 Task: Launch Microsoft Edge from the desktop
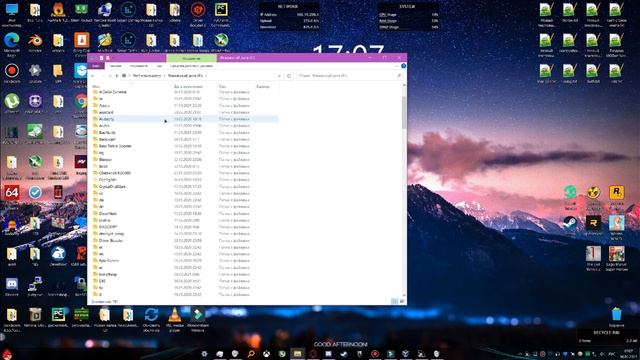11,44
